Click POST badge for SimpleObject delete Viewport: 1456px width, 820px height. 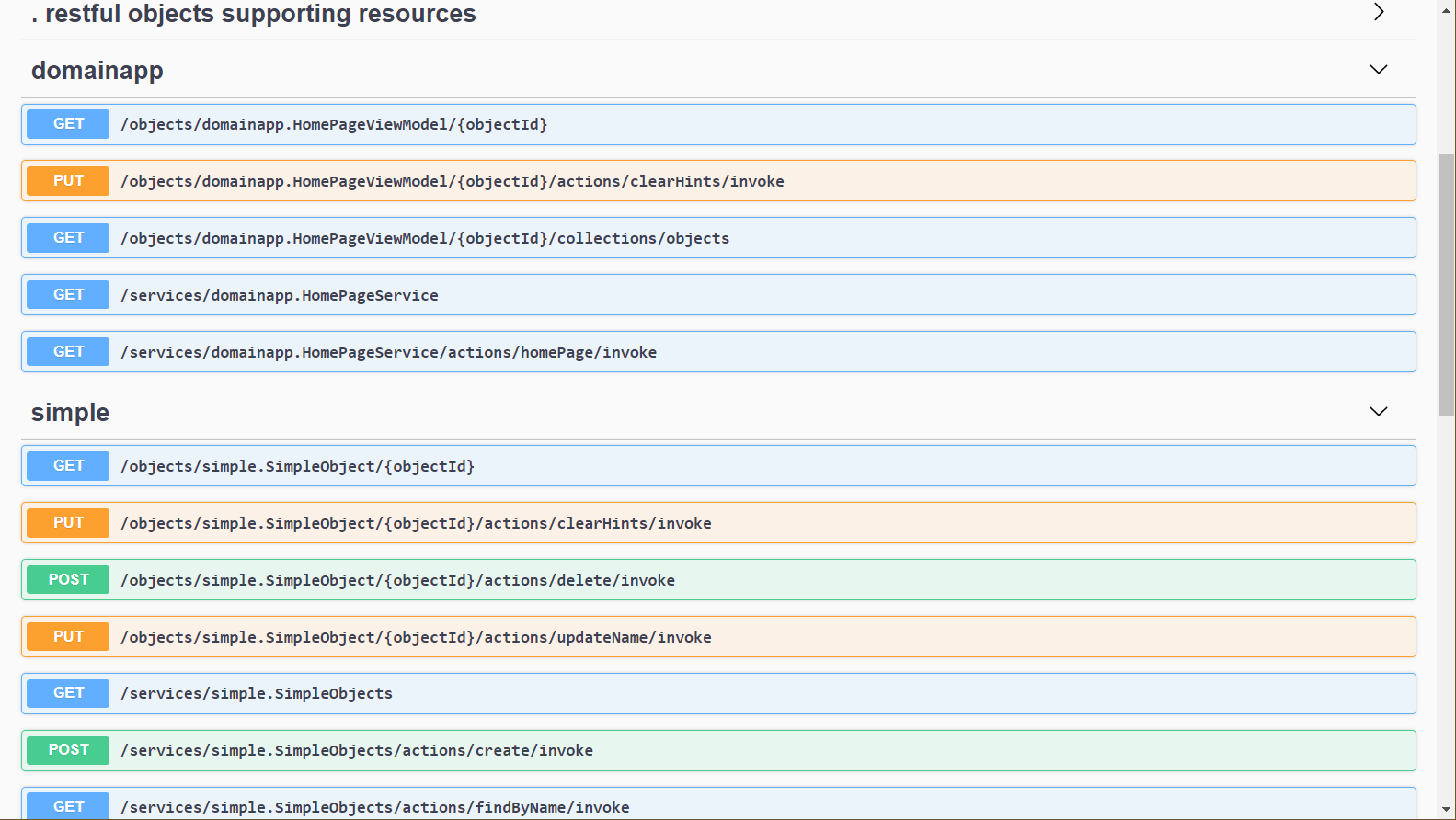pos(68,580)
